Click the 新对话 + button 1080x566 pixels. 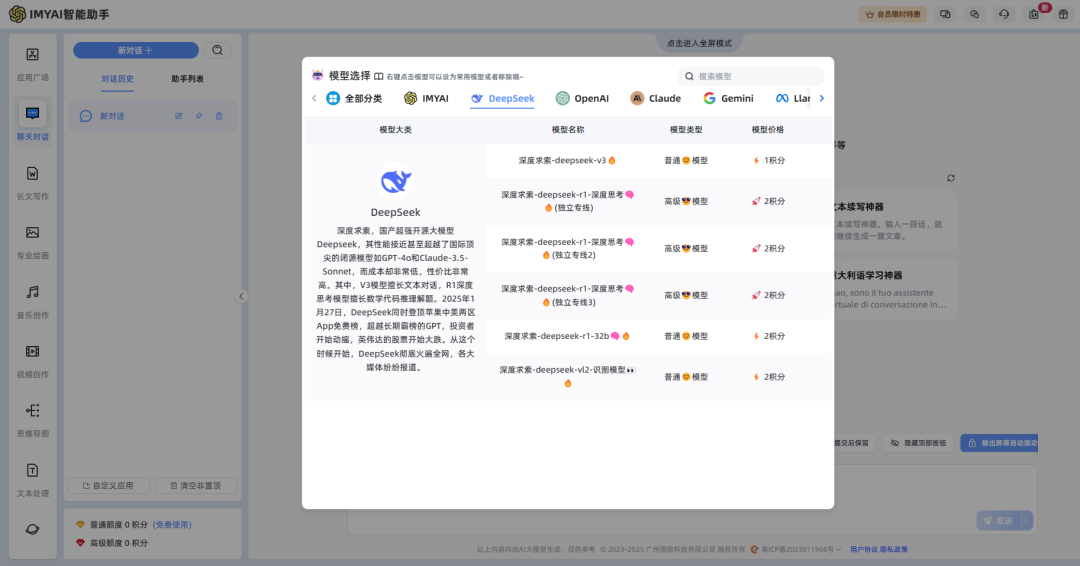[136, 50]
